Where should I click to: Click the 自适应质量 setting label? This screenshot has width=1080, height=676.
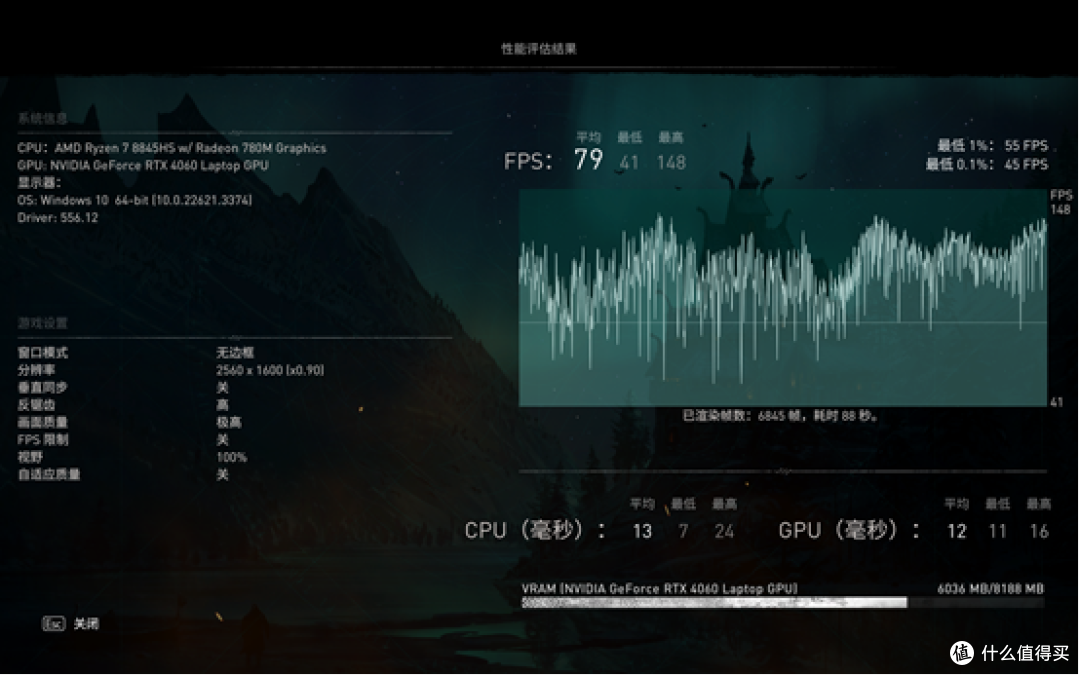tap(49, 474)
